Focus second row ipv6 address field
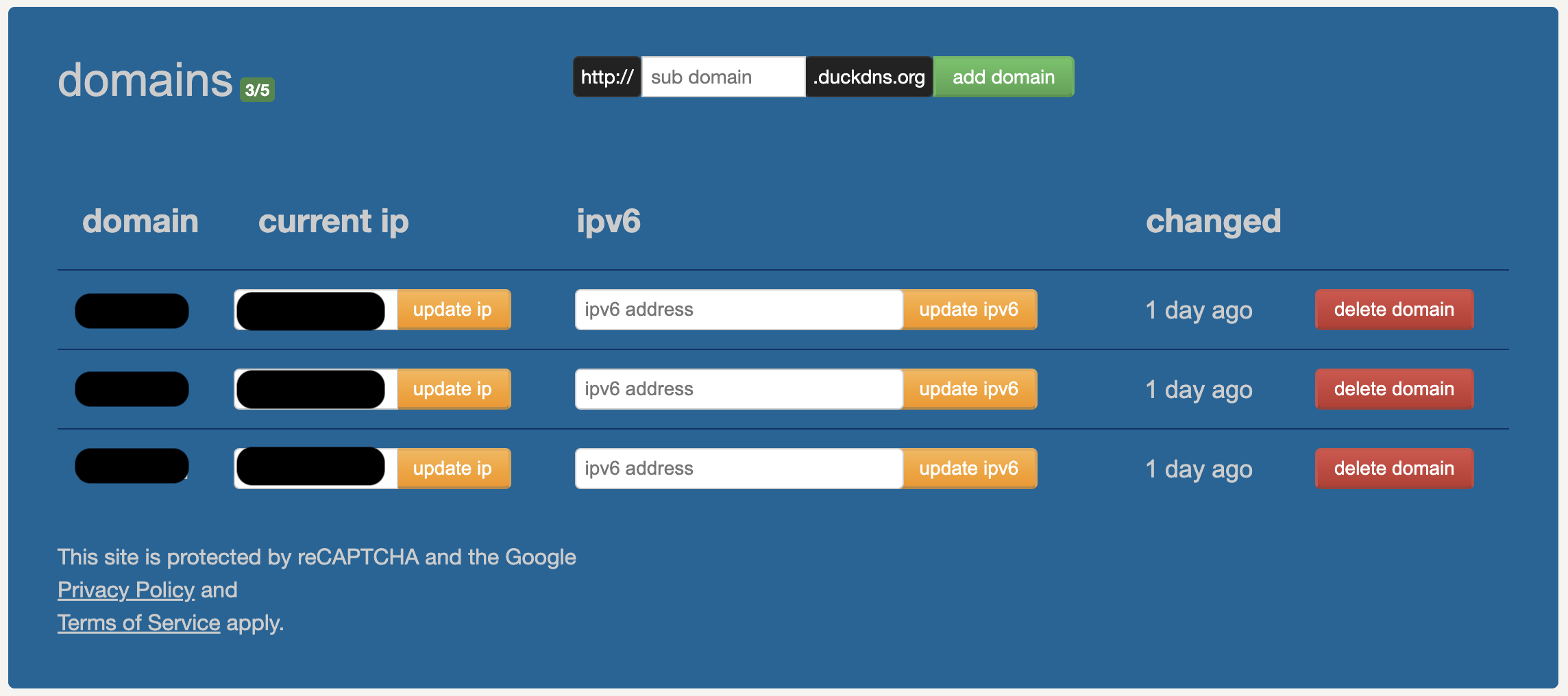 point(739,389)
